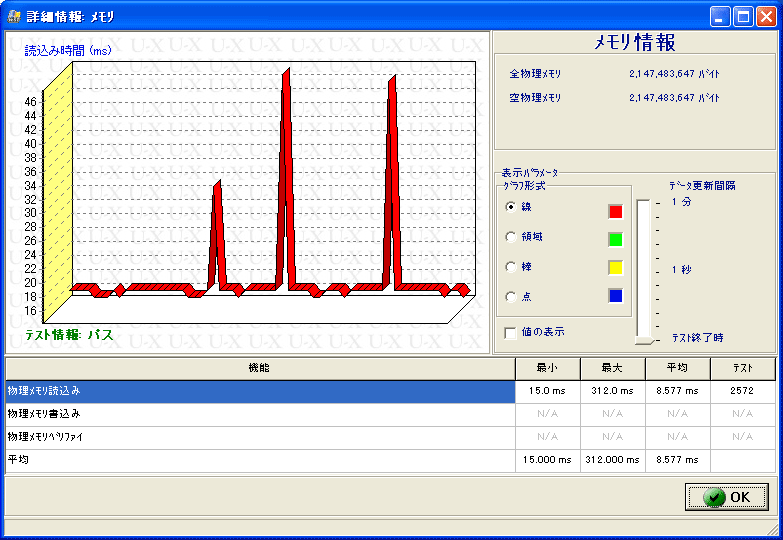
Task: Select the 領域 (area) graph style option
Action: point(512,237)
